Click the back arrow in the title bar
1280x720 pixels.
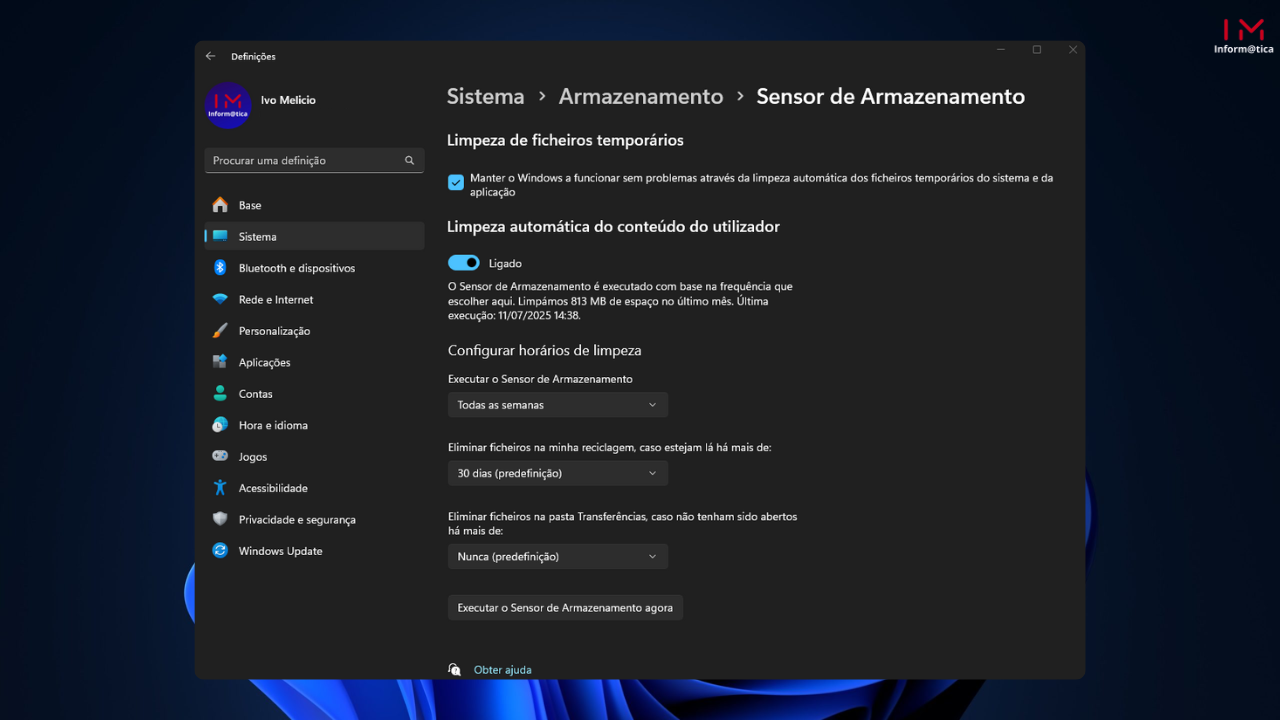pos(210,56)
